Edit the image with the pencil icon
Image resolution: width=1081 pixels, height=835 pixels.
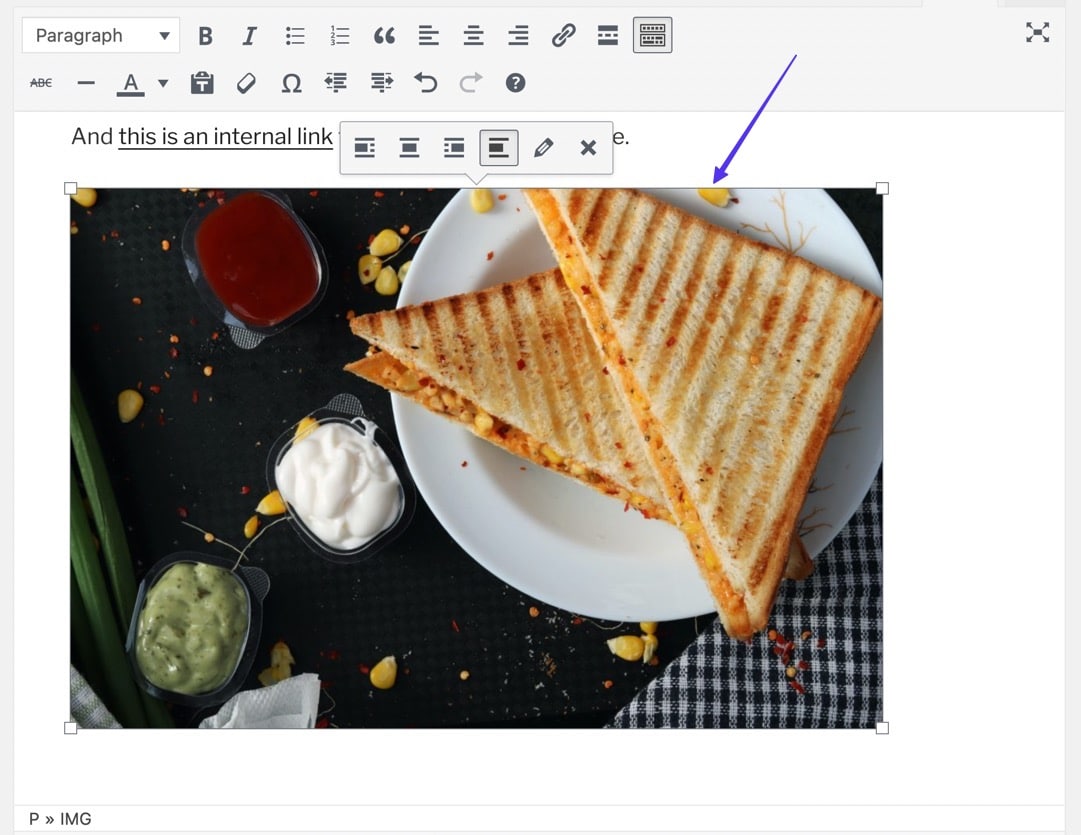click(543, 147)
